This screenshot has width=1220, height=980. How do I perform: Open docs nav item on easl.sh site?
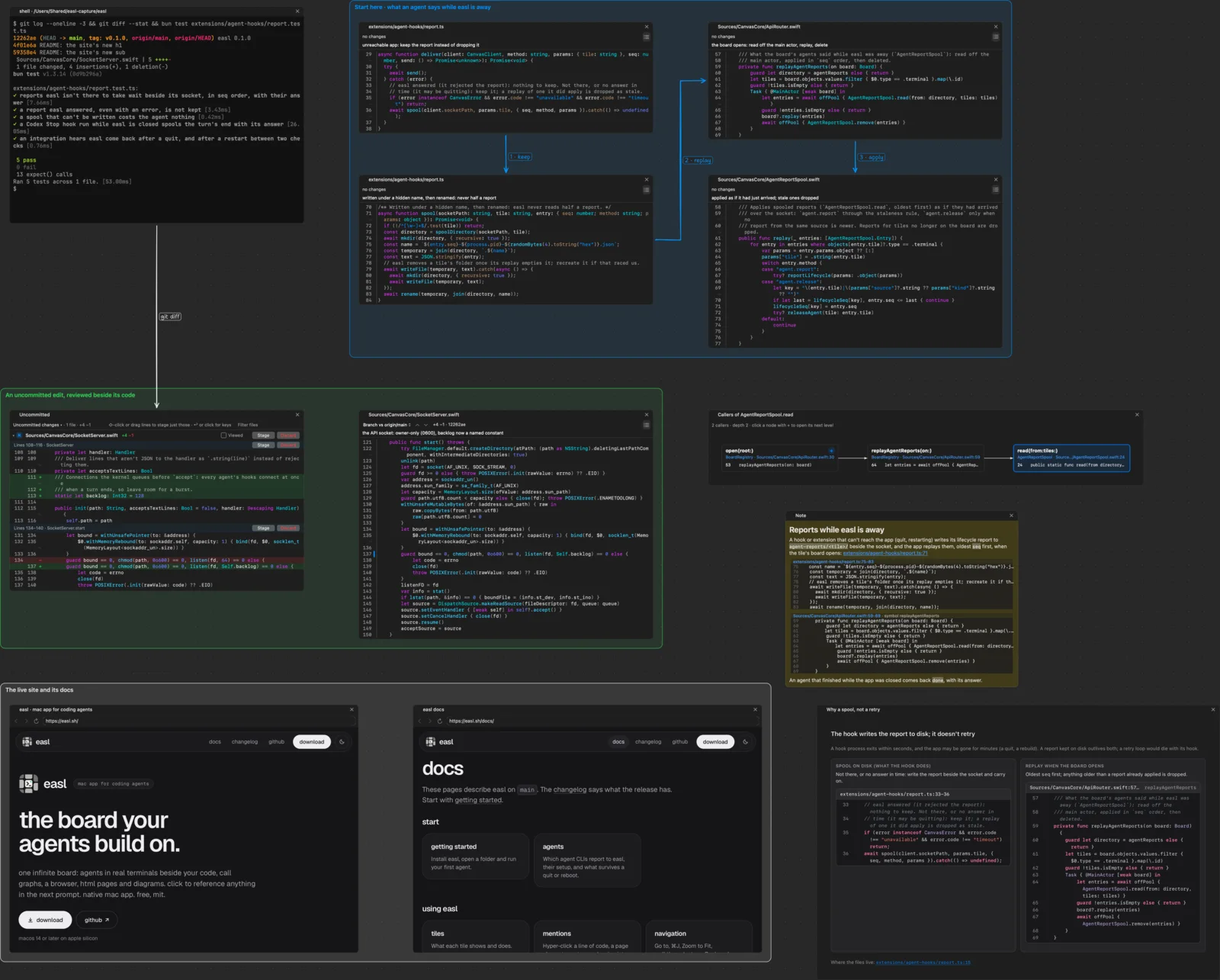click(x=215, y=741)
